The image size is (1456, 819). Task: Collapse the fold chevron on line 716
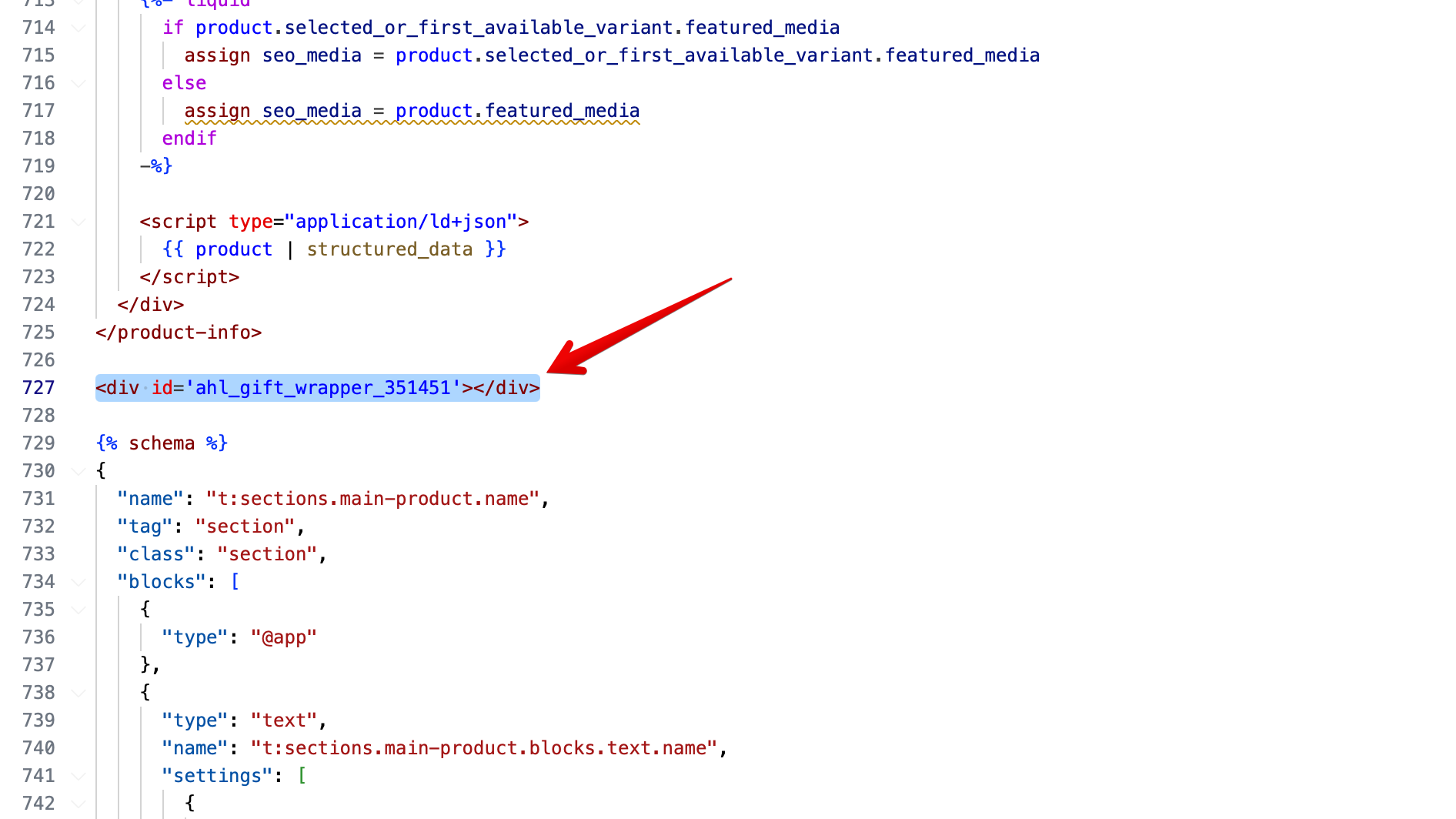[78, 83]
